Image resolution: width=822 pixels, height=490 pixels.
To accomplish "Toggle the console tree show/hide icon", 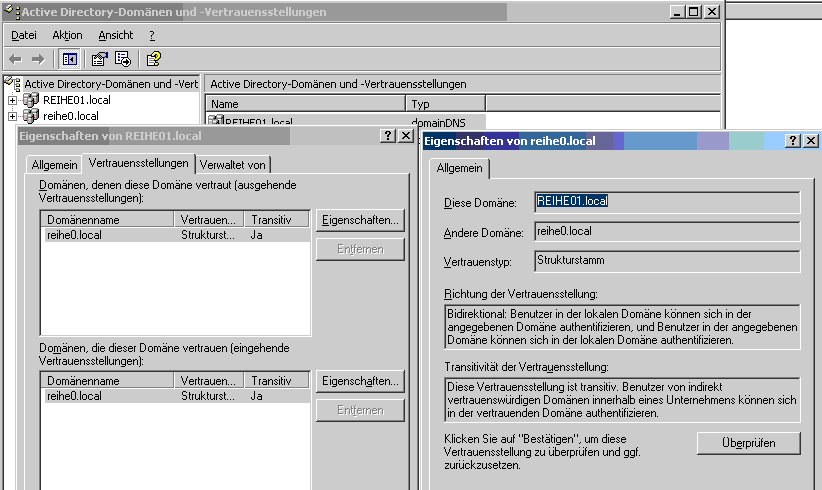I will (69, 59).
